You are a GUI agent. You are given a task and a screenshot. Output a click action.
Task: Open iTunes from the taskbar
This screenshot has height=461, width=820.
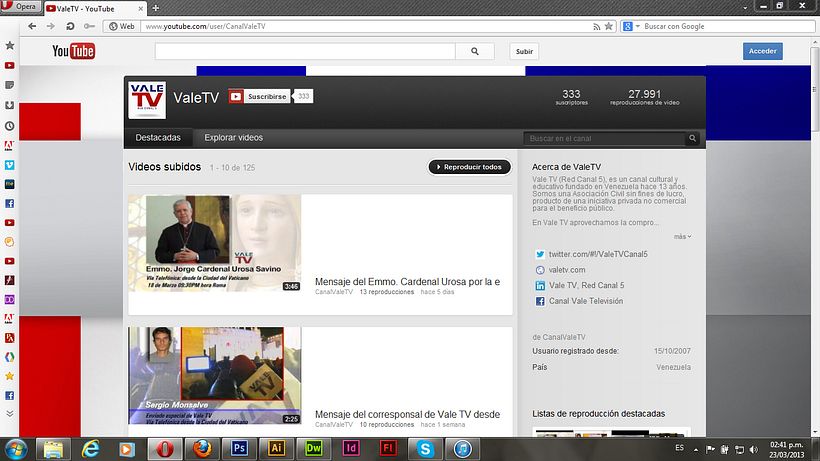(462, 449)
